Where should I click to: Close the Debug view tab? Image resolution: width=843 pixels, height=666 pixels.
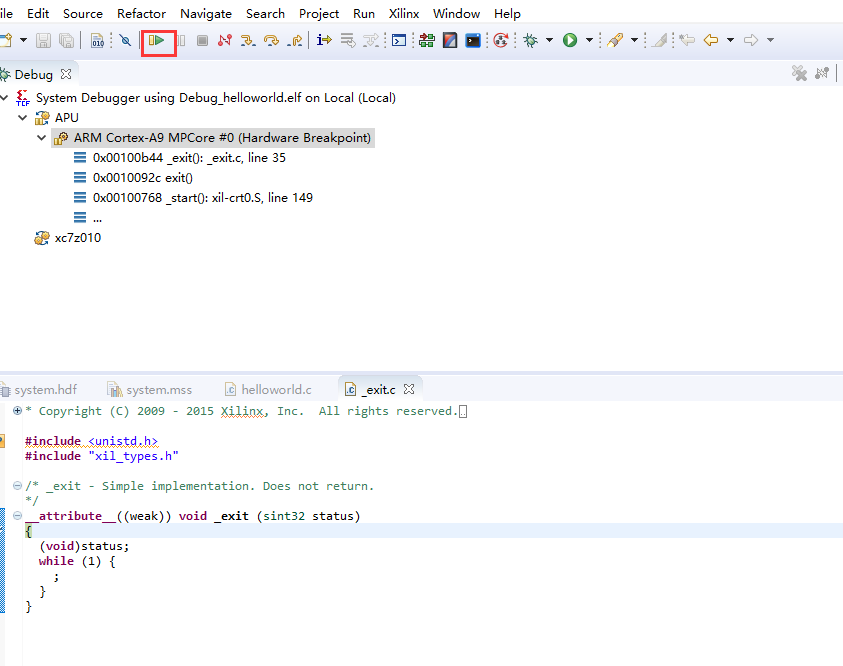(66, 74)
